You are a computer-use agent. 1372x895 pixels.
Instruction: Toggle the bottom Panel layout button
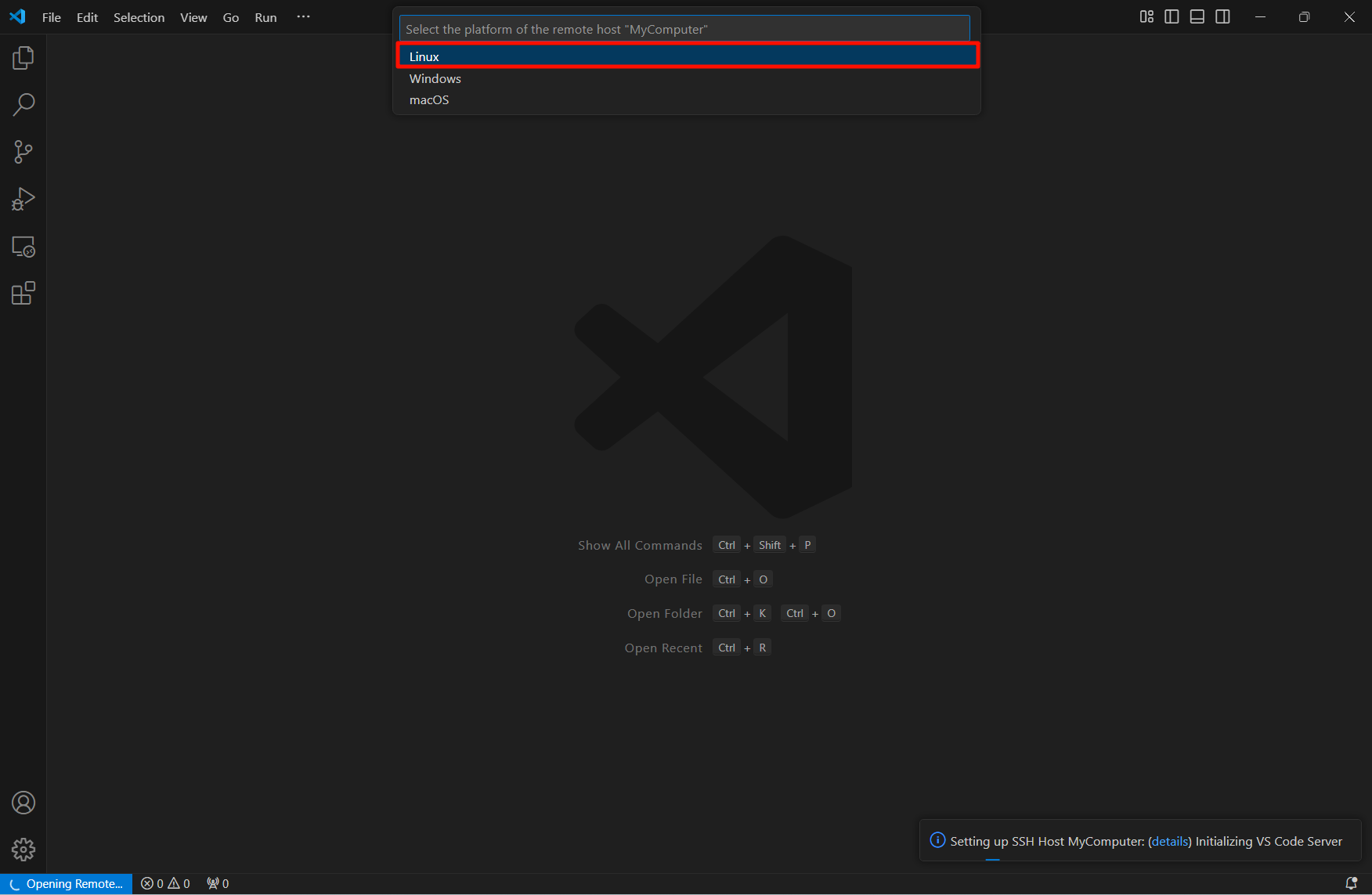click(1197, 17)
